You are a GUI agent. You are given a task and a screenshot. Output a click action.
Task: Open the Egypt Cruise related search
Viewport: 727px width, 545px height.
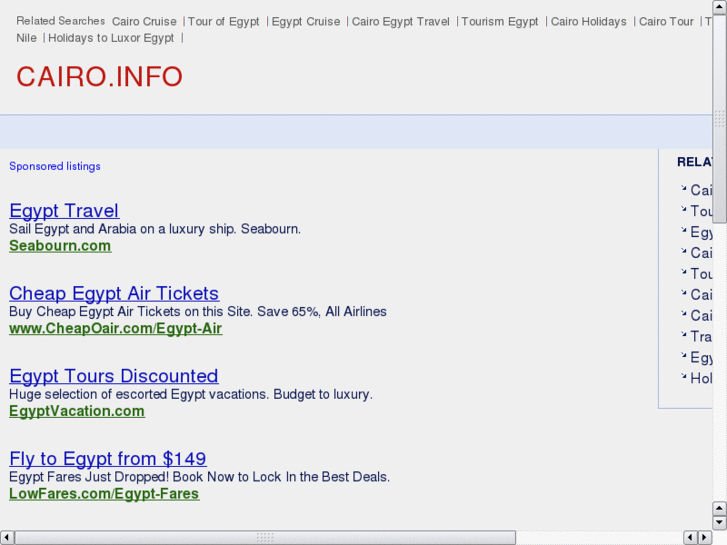point(306,22)
